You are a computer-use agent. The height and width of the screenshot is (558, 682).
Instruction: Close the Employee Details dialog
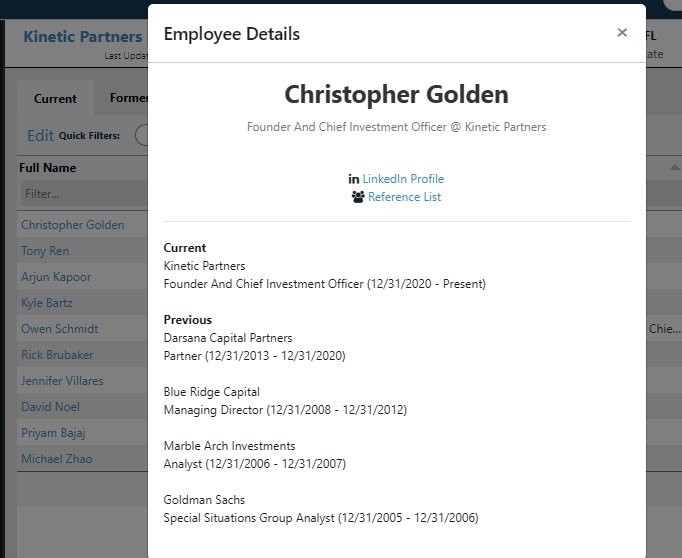tap(622, 33)
